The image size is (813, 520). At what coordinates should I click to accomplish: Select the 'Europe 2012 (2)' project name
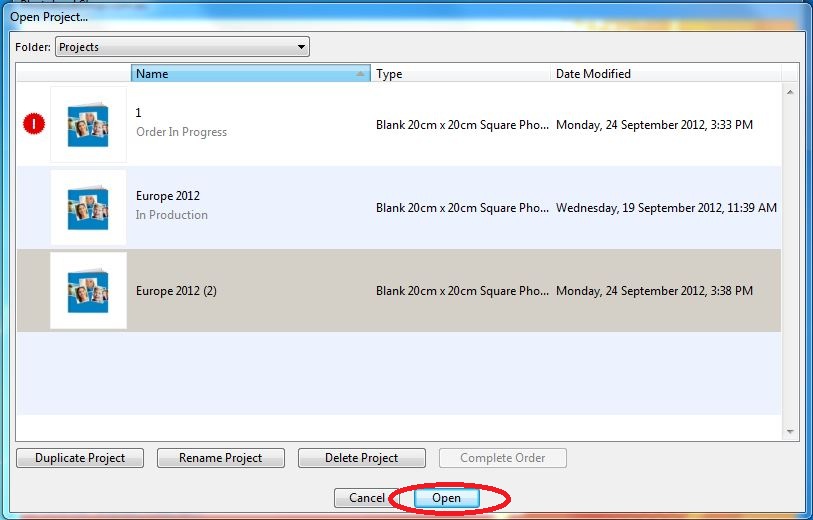176,291
